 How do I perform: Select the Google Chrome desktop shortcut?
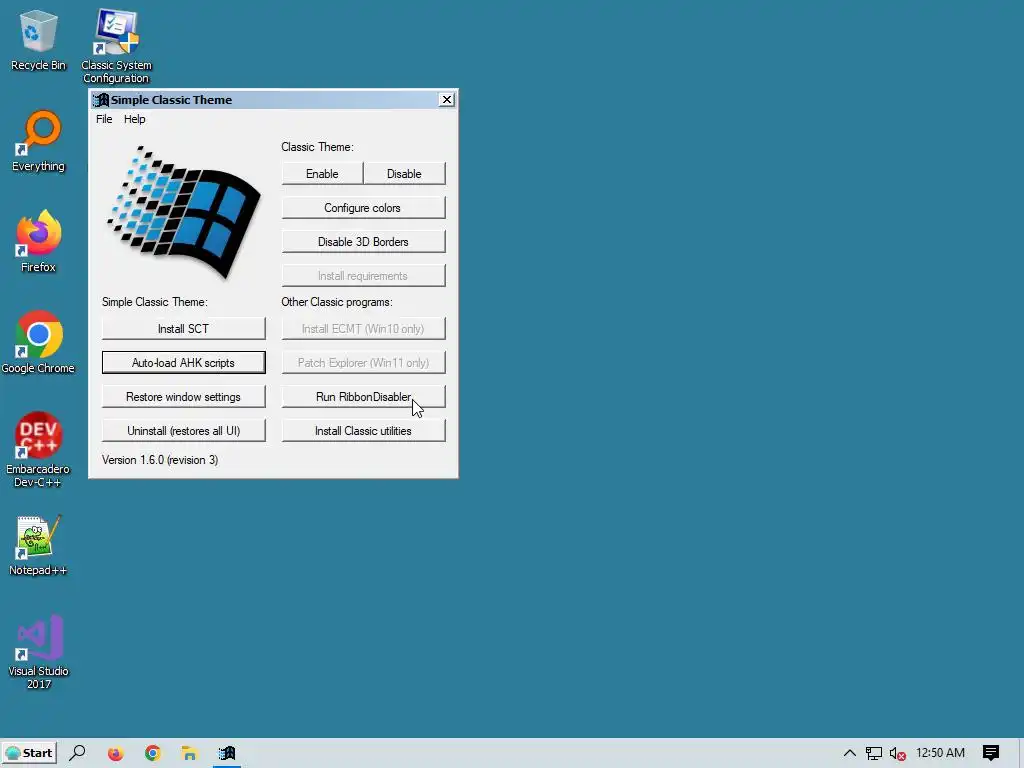click(x=38, y=342)
